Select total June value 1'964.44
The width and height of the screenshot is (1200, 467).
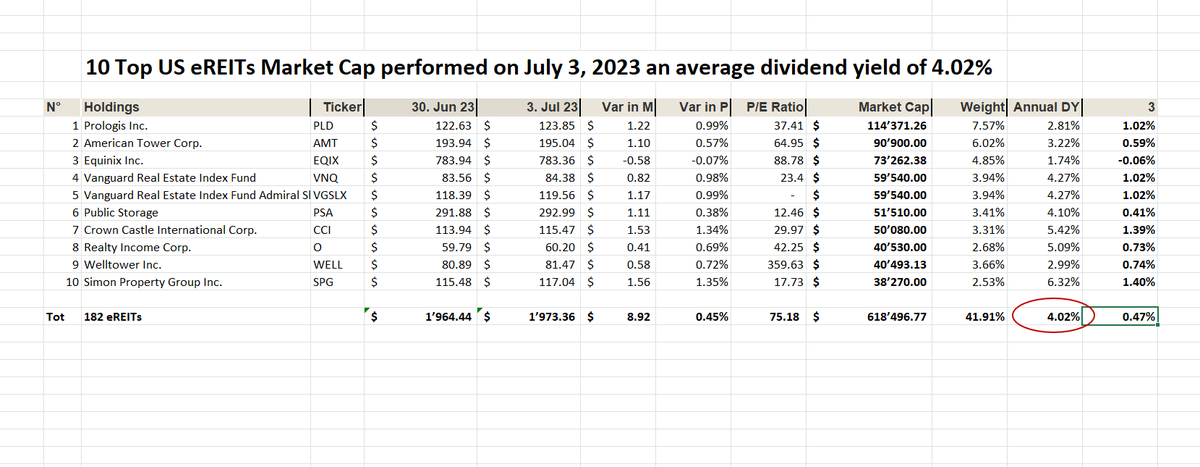pos(450,317)
